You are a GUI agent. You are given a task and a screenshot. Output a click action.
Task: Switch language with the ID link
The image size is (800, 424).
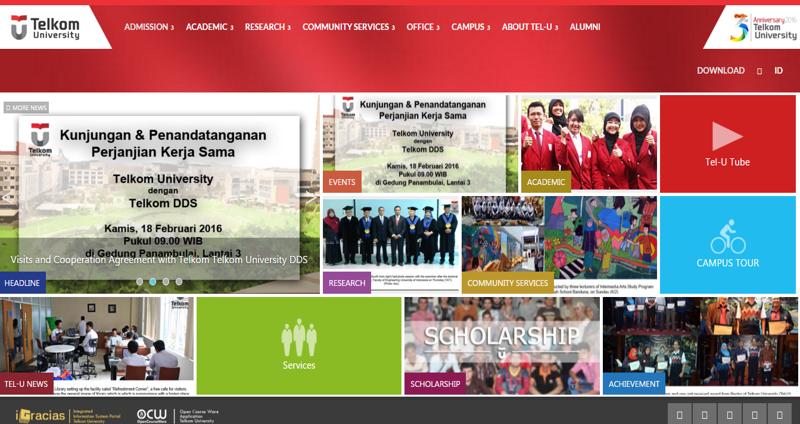[778, 71]
